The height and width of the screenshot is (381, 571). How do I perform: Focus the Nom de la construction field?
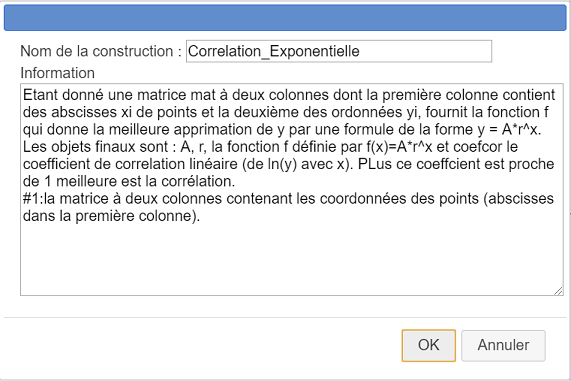click(339, 51)
